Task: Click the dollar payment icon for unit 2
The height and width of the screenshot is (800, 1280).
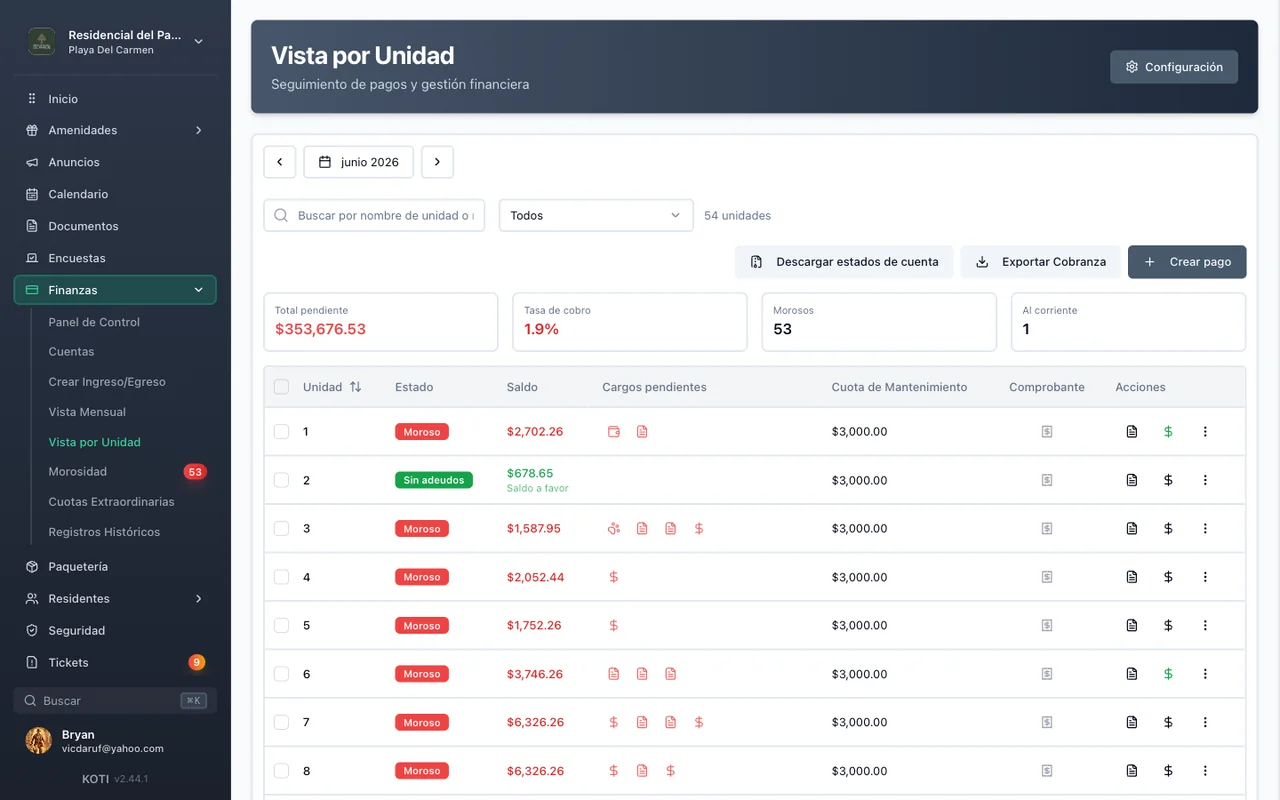Action: pyautogui.click(x=1168, y=480)
